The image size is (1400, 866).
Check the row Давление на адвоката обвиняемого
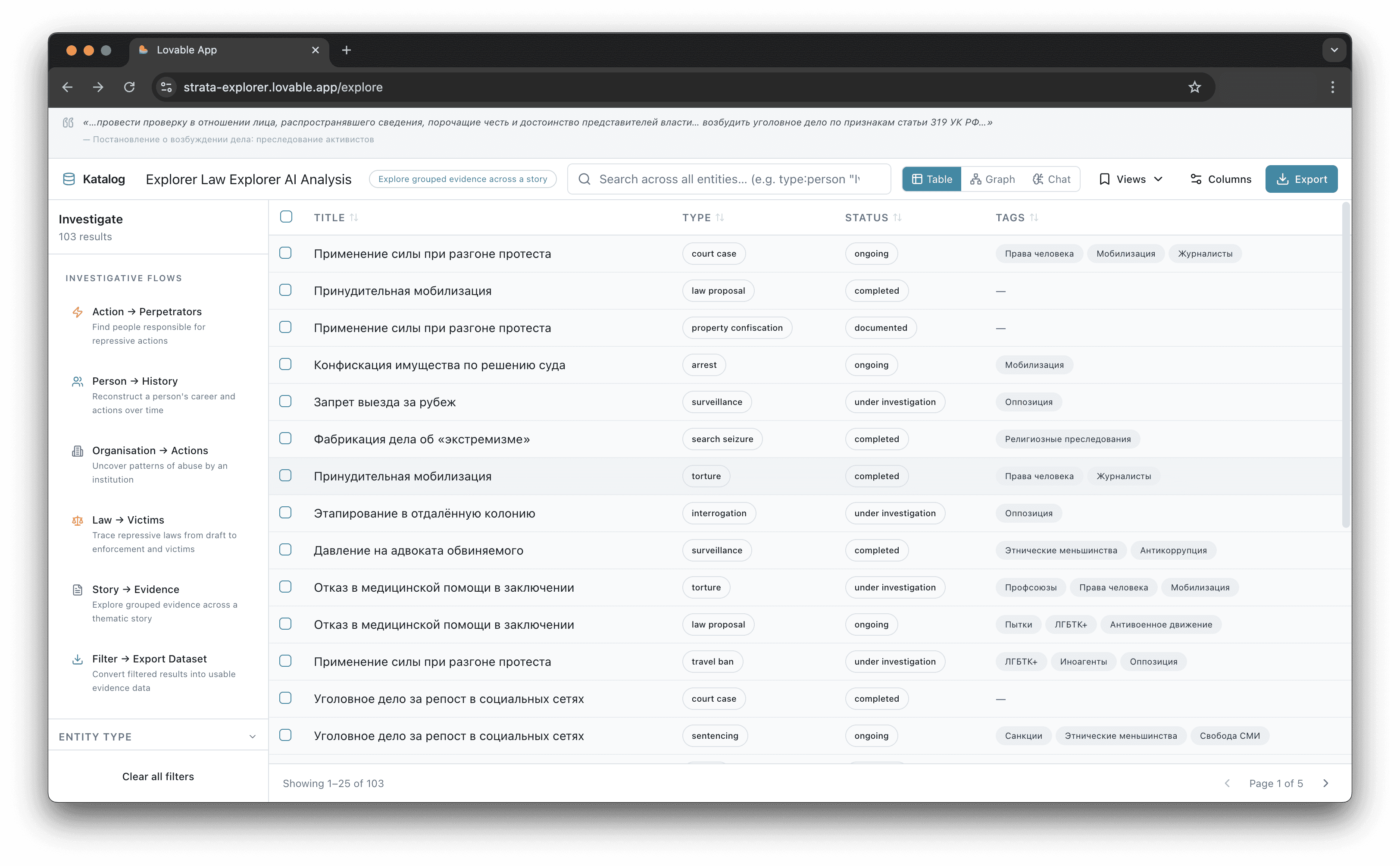(286, 550)
